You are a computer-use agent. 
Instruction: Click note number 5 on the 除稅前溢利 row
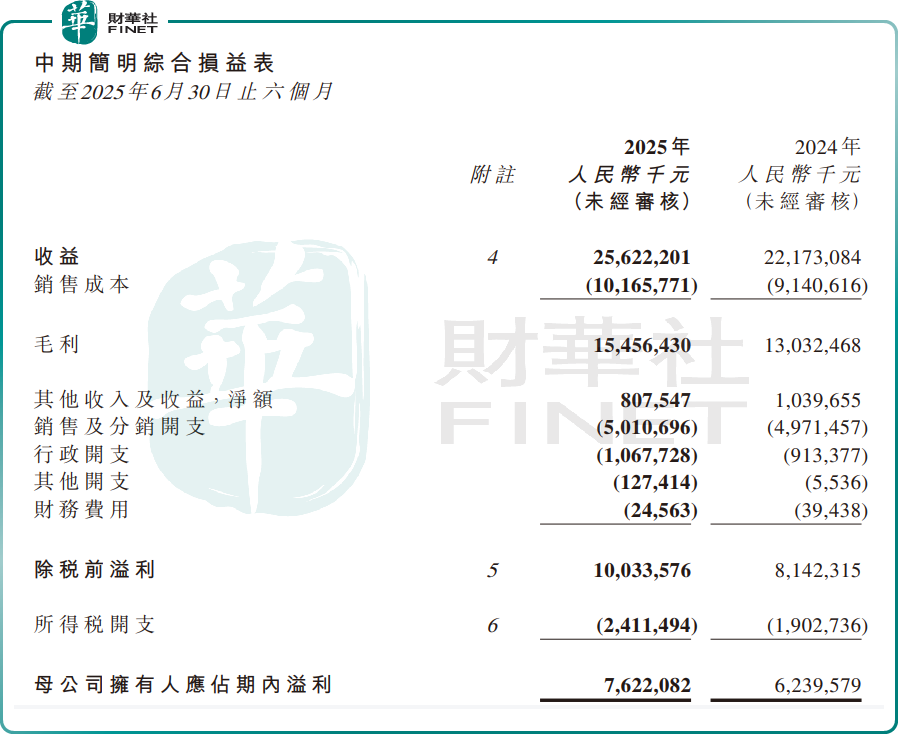click(x=493, y=570)
